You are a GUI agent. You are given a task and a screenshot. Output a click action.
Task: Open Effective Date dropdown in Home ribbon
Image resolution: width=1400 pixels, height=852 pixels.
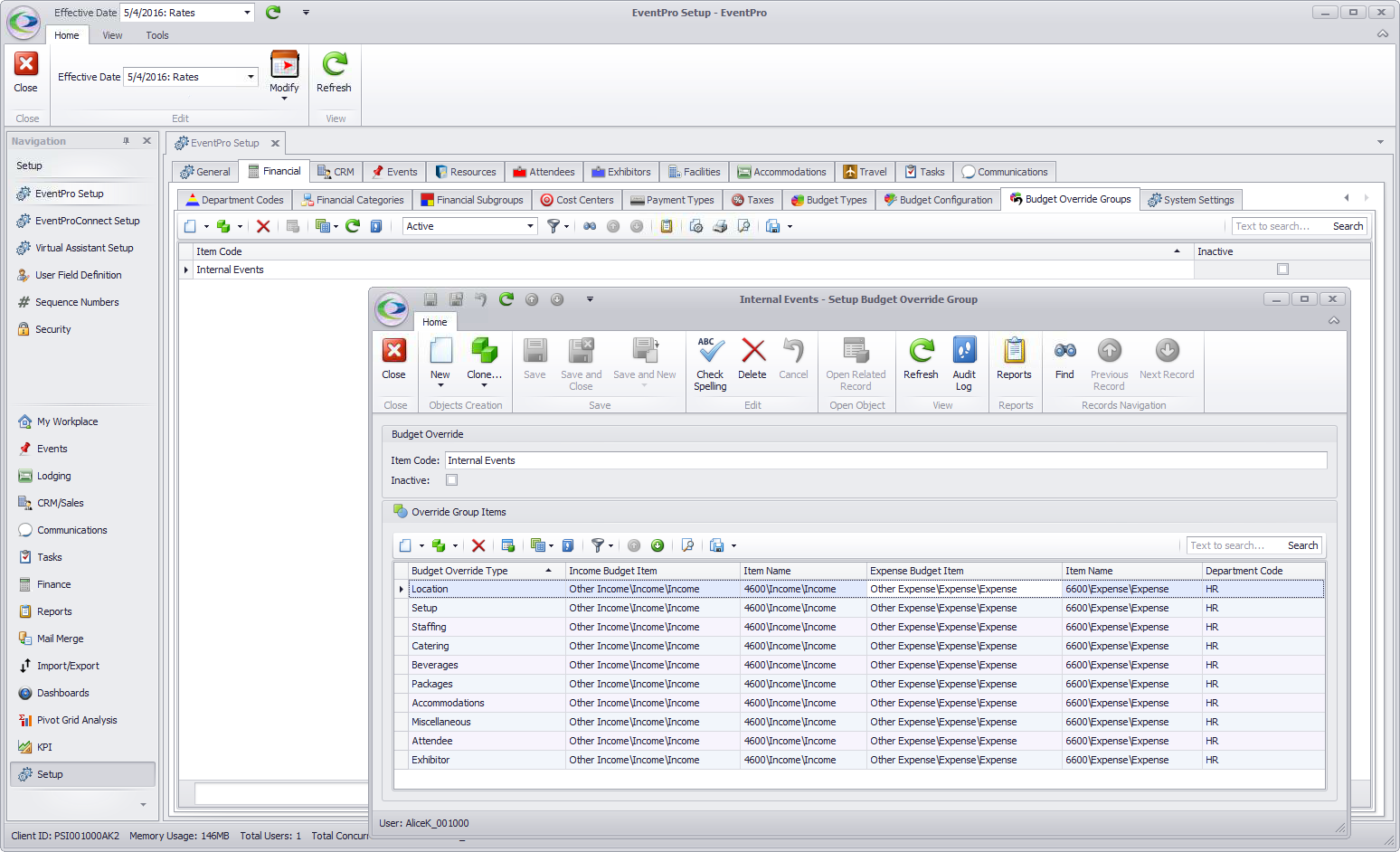251,77
